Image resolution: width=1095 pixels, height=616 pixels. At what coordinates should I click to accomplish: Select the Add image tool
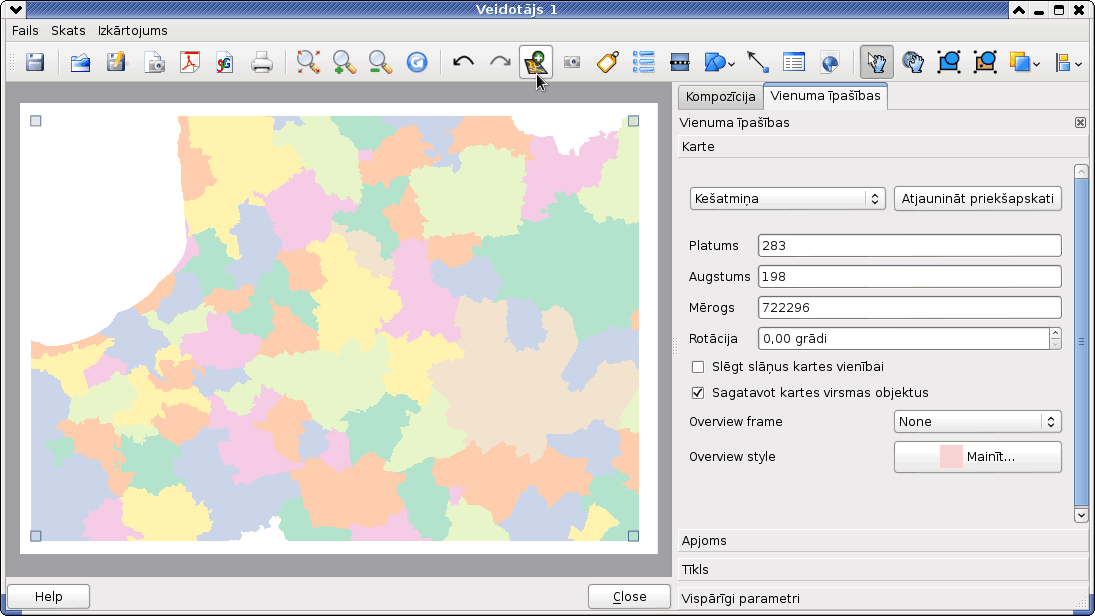(572, 62)
